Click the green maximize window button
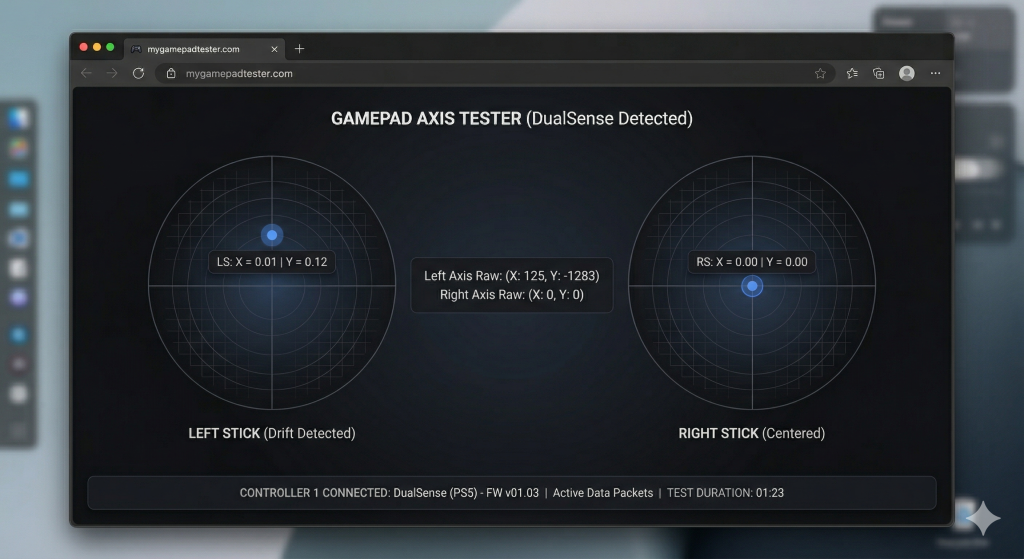 (x=110, y=47)
